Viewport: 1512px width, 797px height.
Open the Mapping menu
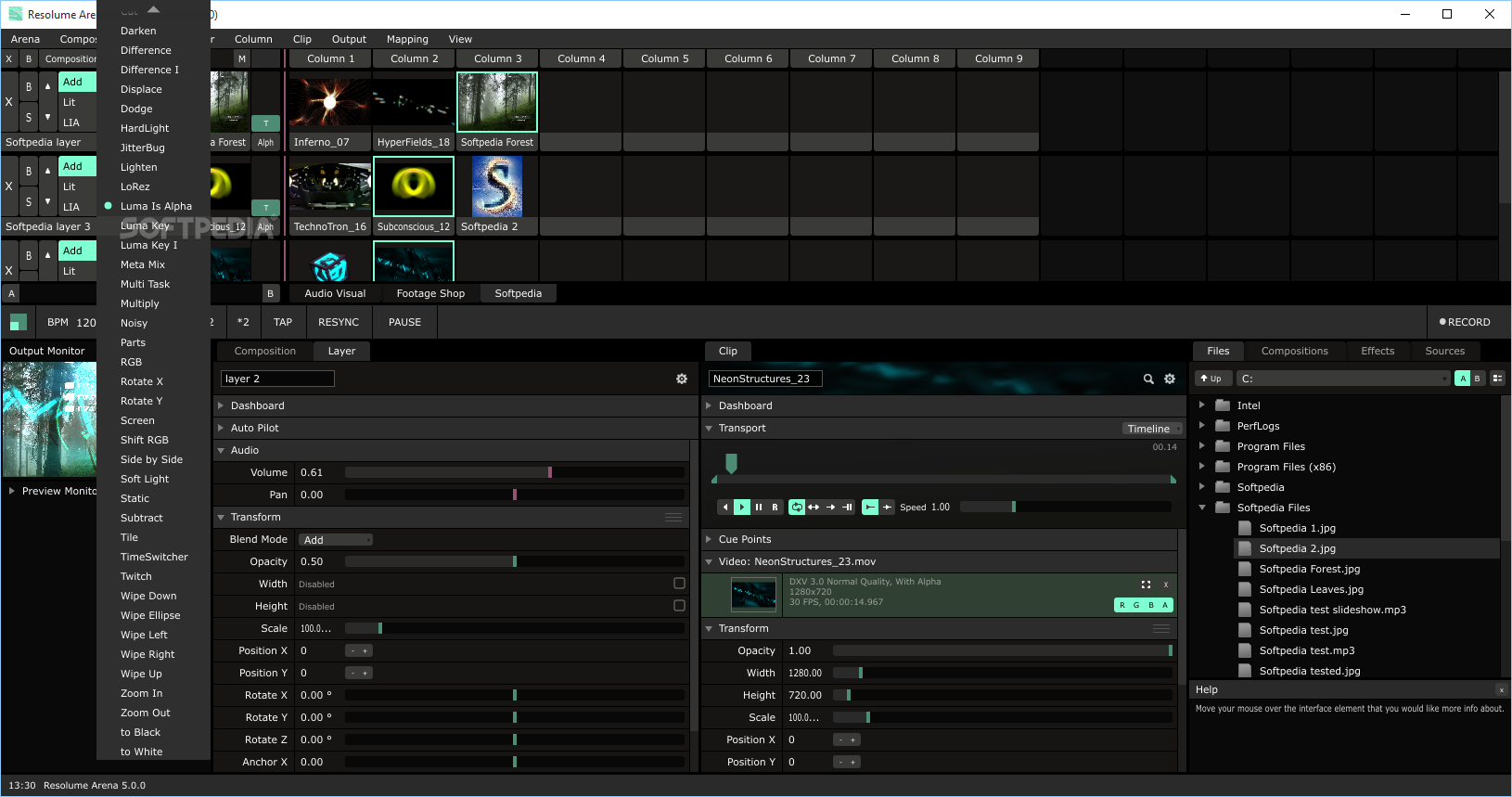point(407,39)
